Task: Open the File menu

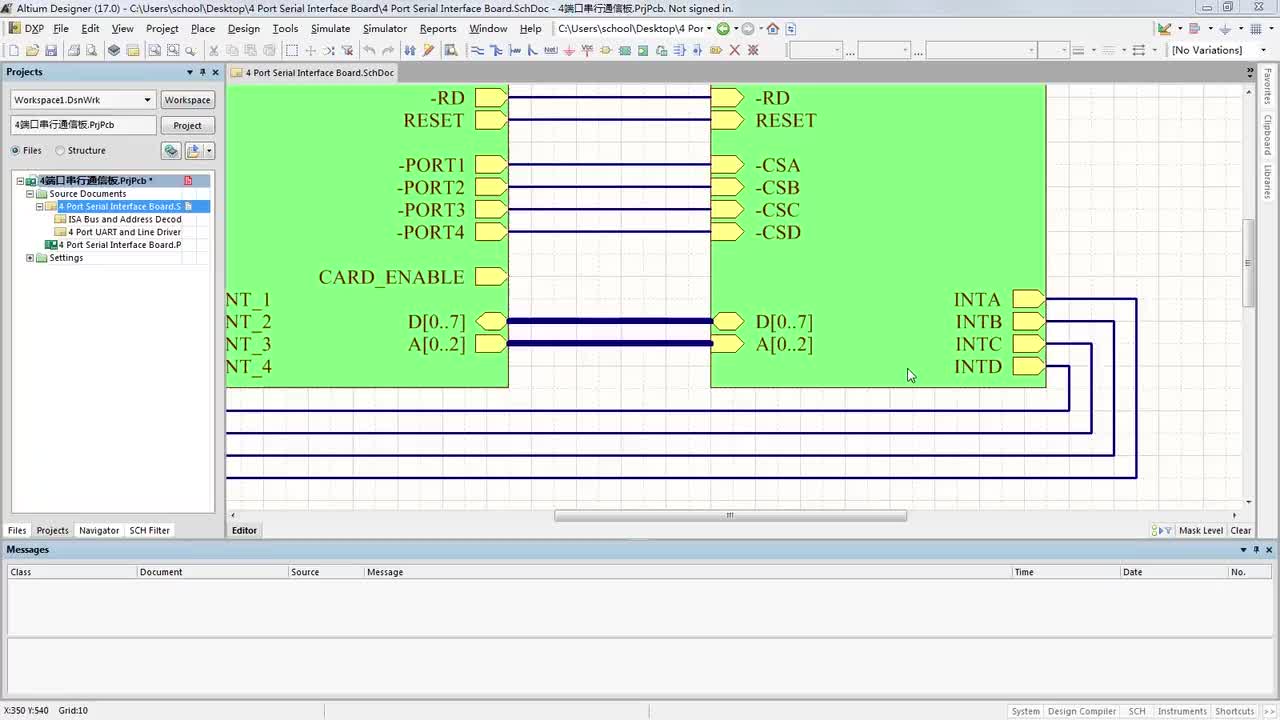Action: click(61, 29)
